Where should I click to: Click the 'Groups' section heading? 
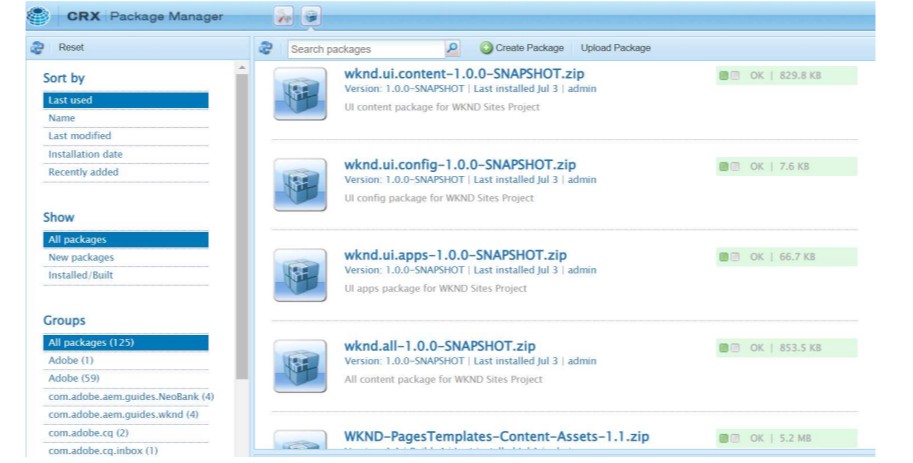[64, 320]
